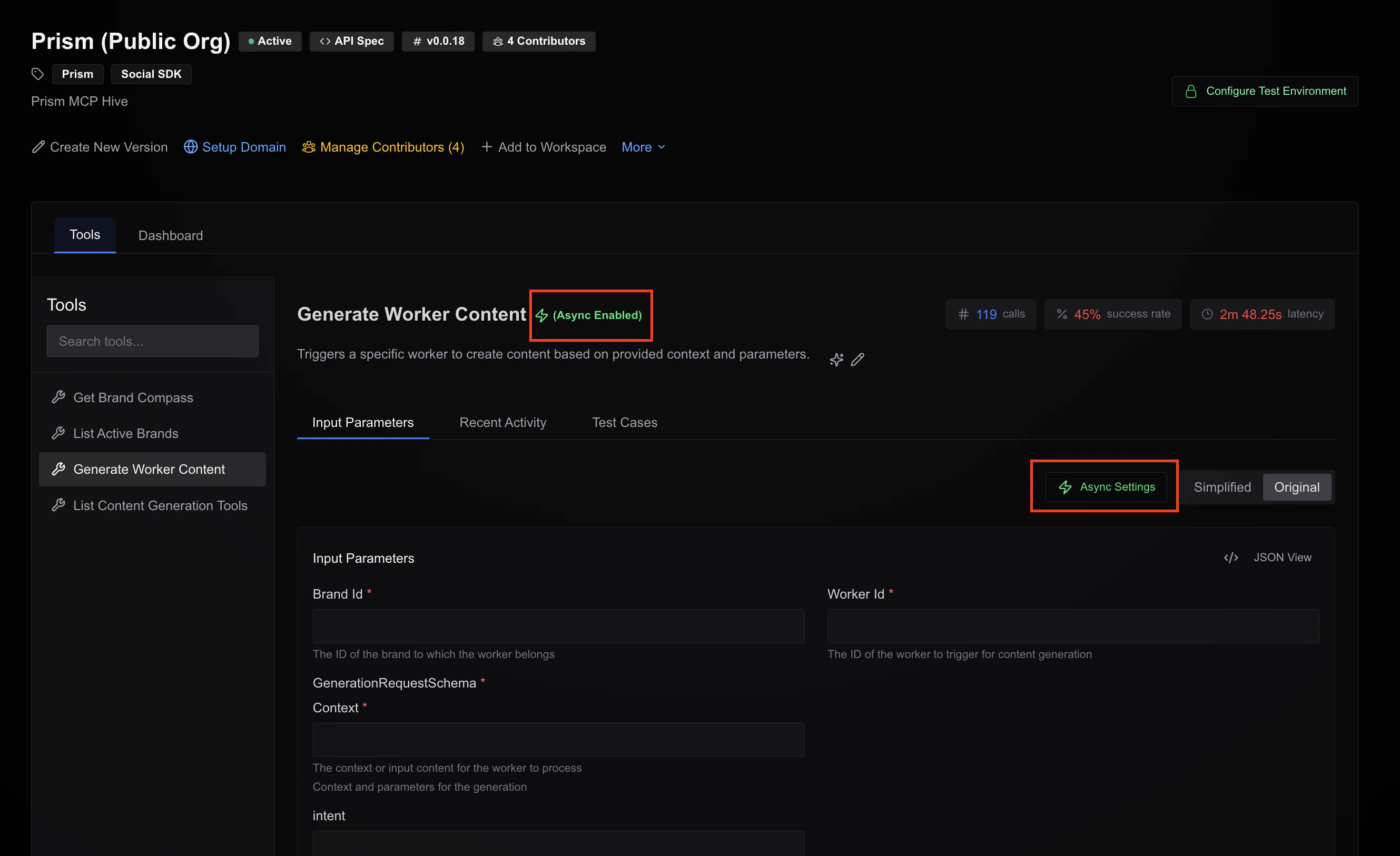
Task: Open JSON View of input parameters
Action: click(x=1268, y=558)
